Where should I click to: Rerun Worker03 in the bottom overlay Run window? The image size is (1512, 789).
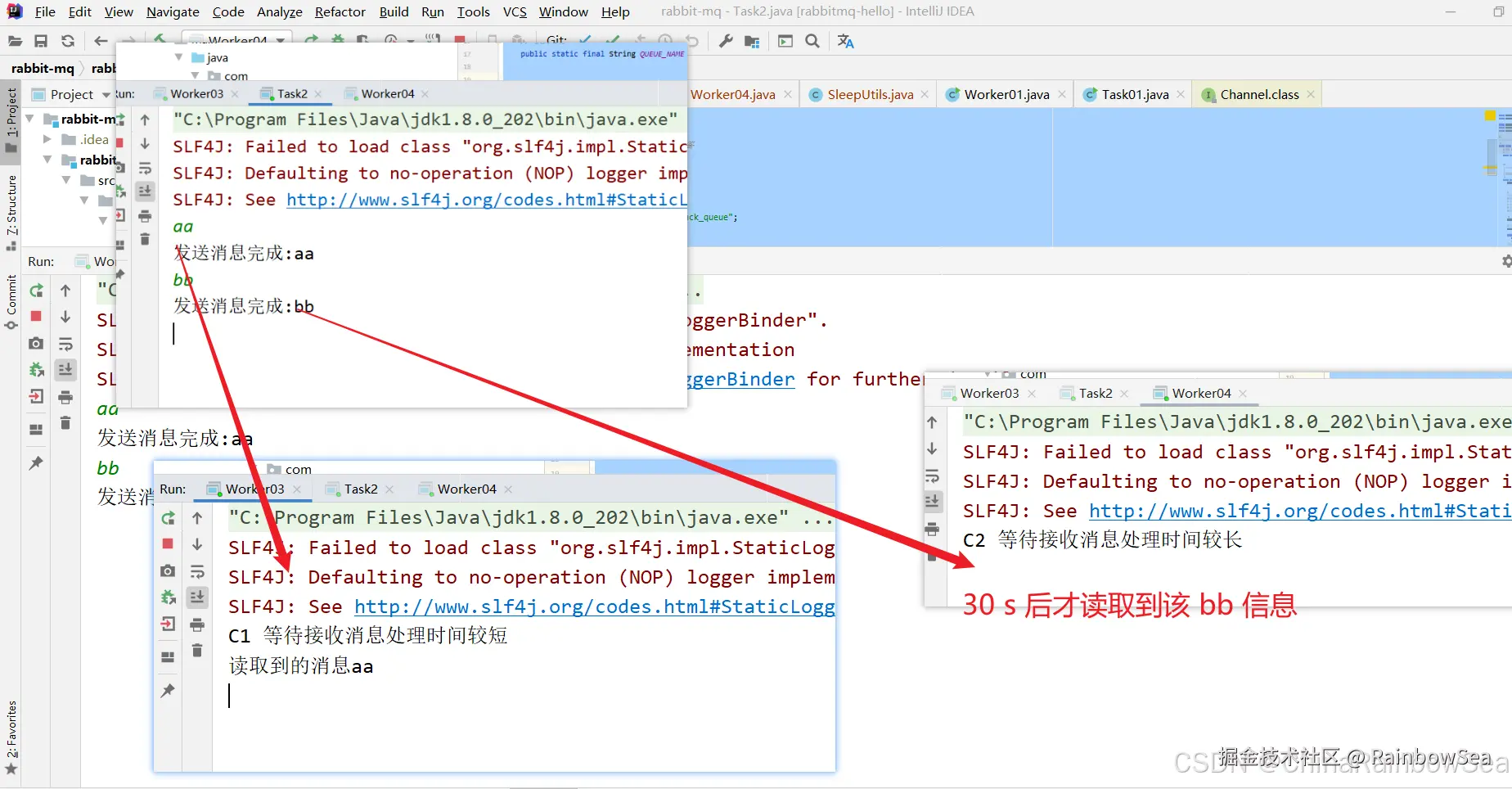point(168,518)
